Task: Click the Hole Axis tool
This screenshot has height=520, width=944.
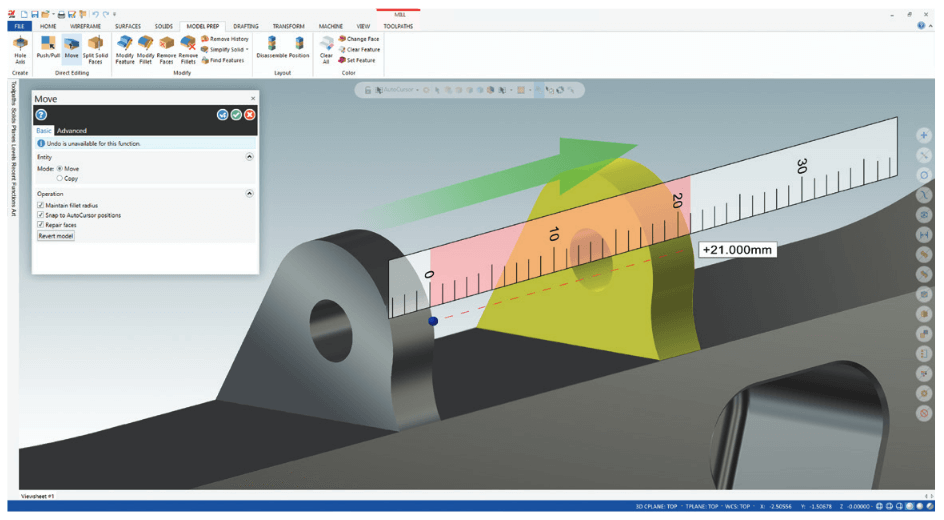Action: tap(21, 48)
